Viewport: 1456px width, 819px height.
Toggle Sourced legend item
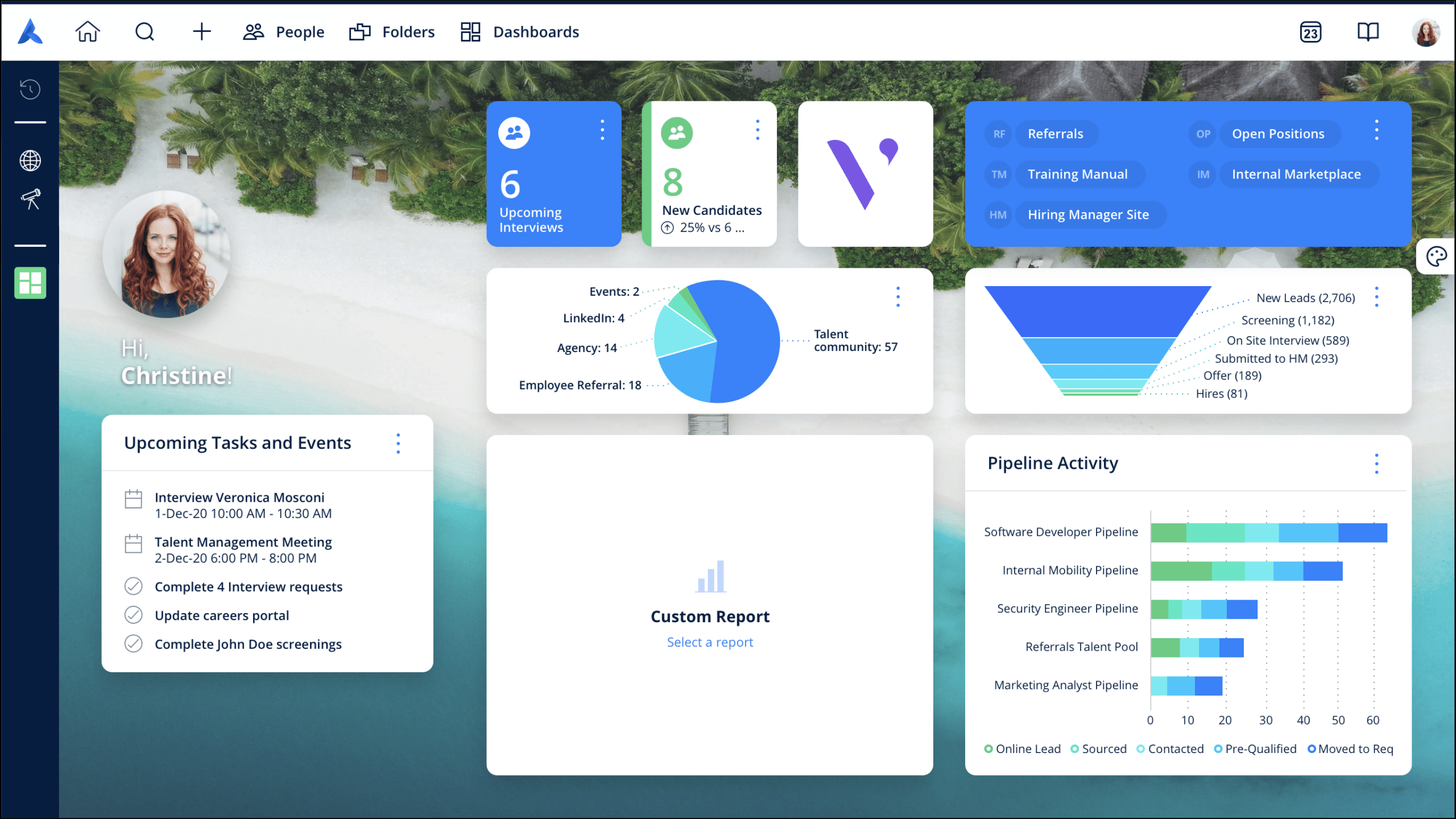pyautogui.click(x=1098, y=748)
